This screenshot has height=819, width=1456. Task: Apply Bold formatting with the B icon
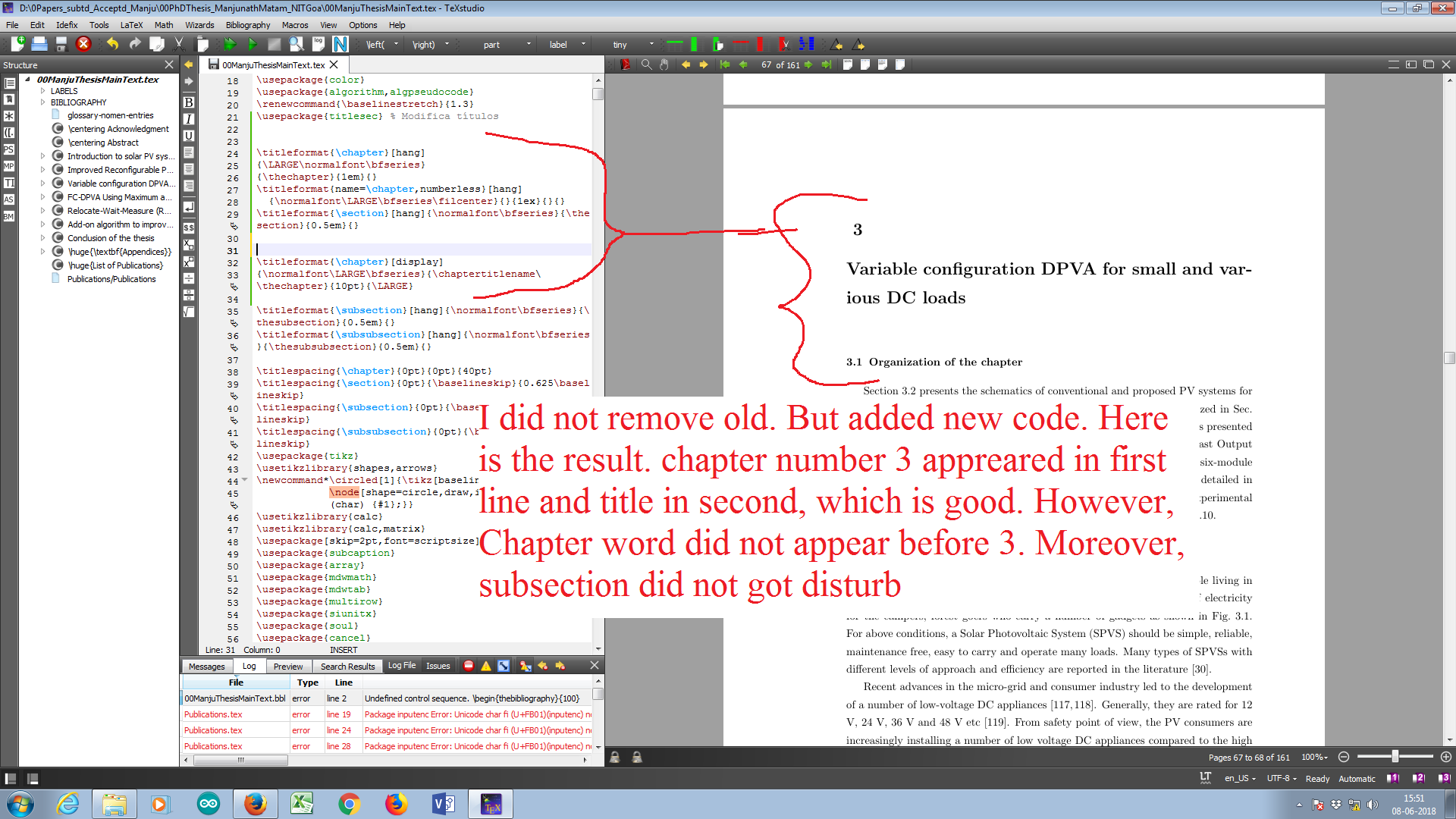point(189,102)
